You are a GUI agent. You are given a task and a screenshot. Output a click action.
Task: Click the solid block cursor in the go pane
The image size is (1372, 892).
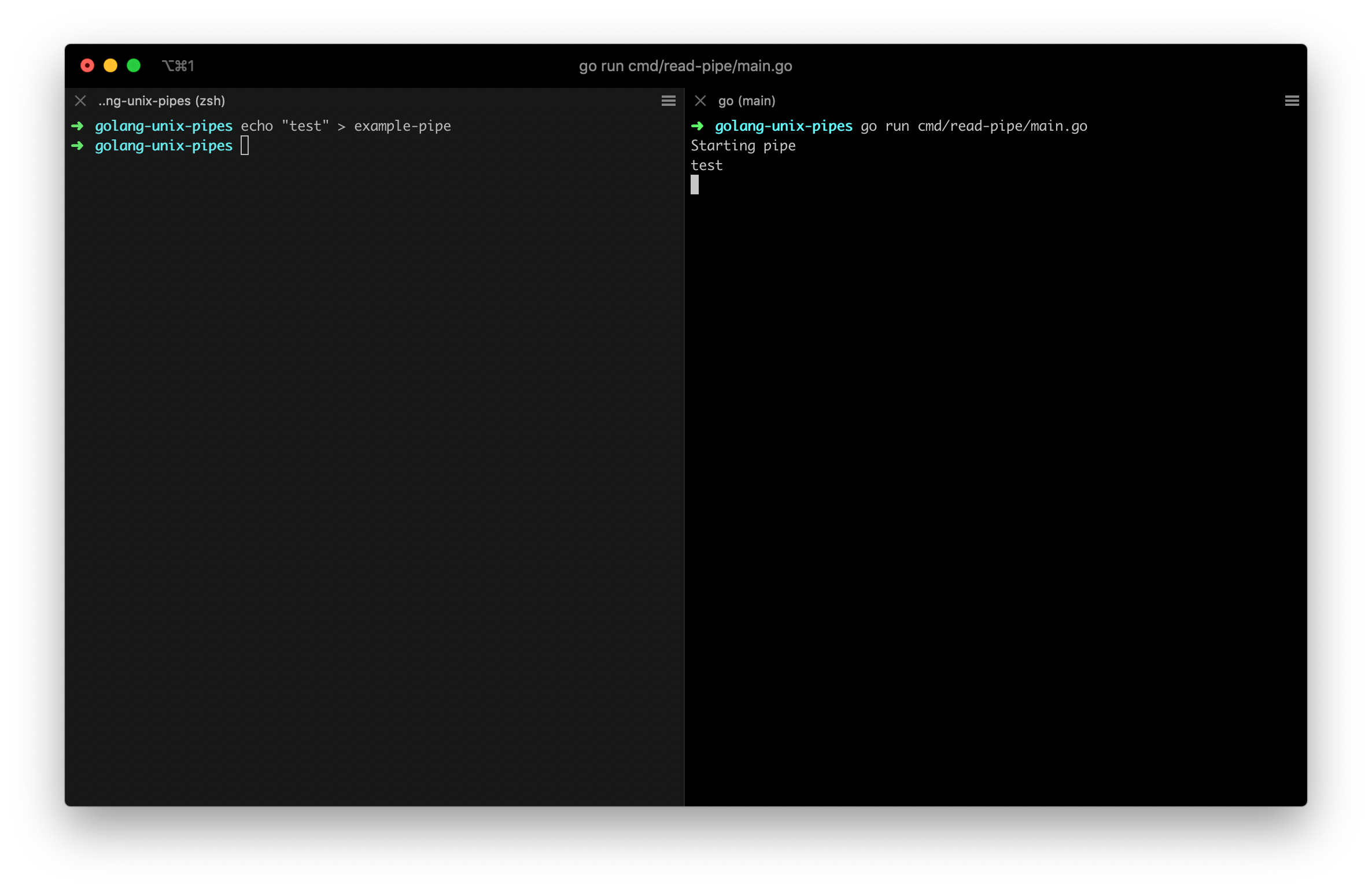695,185
